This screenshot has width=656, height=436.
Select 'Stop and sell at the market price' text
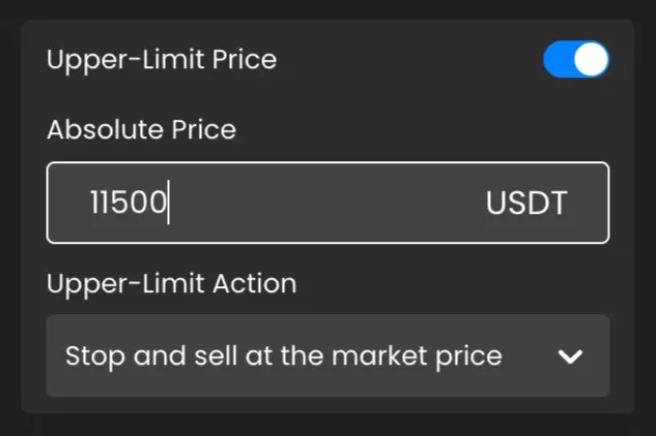(284, 356)
